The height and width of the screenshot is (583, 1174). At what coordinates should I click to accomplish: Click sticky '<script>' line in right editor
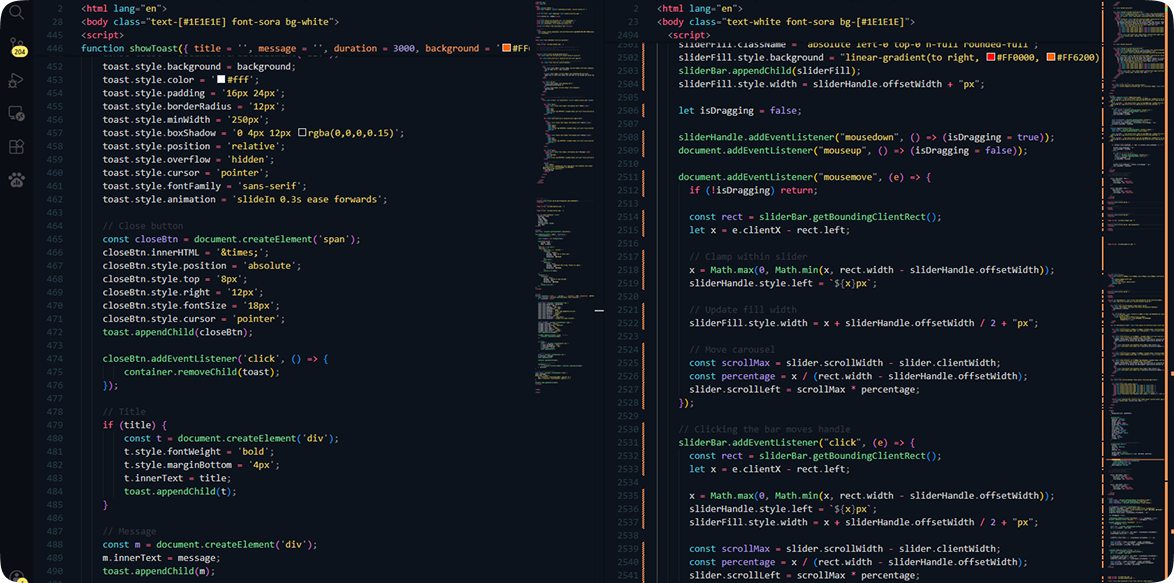[x=687, y=35]
